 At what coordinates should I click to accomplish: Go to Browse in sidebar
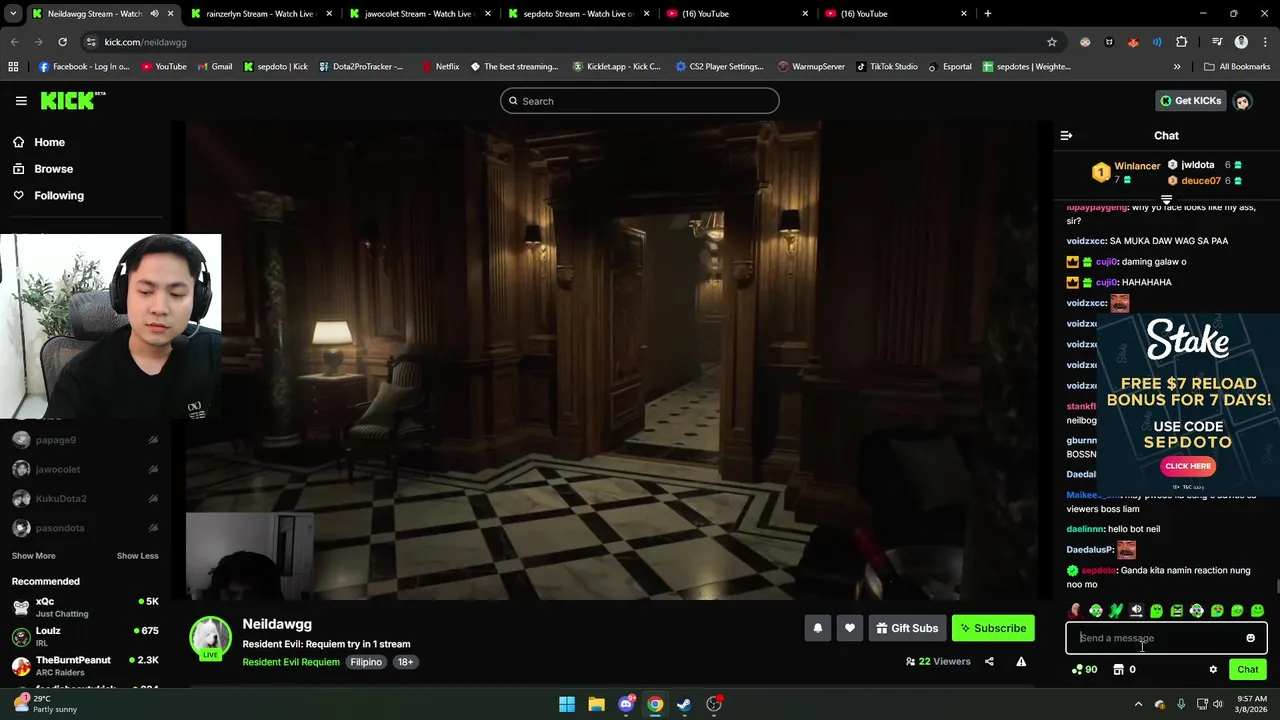click(x=42, y=169)
